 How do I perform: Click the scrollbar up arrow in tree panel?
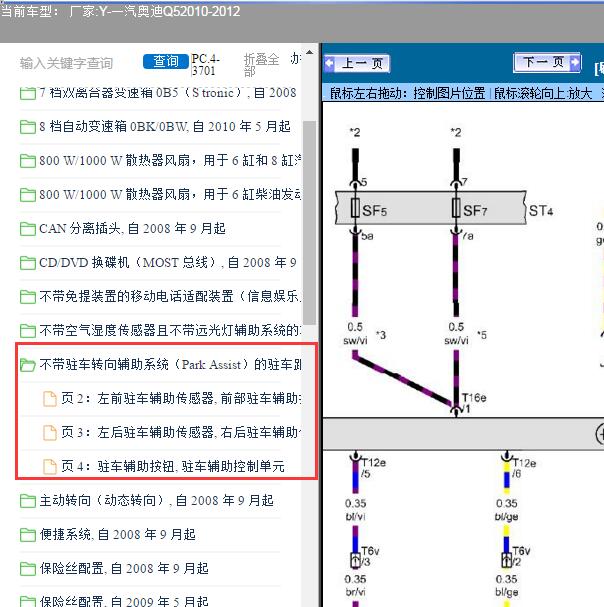pyautogui.click(x=309, y=52)
